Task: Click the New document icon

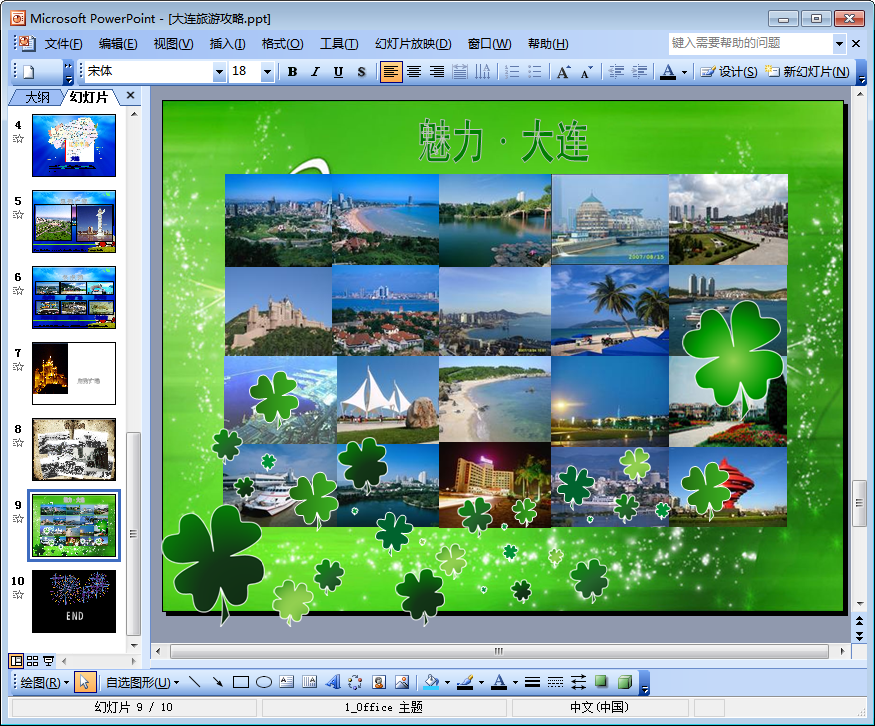Action: (29, 71)
